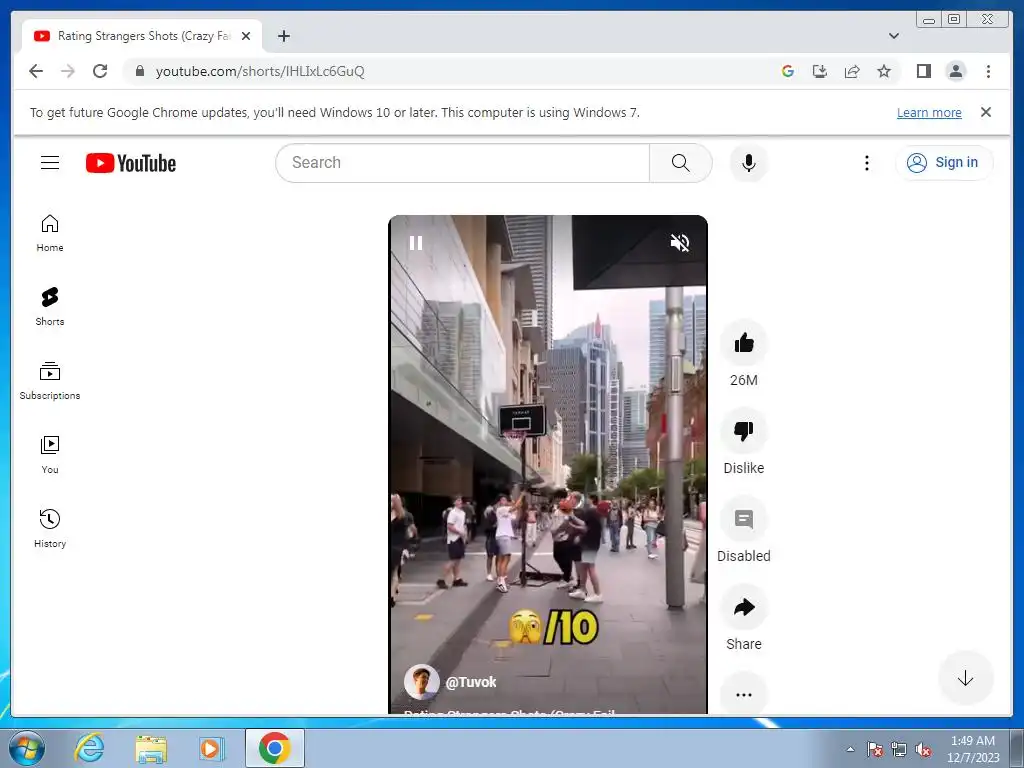Show hidden system tray icons
This screenshot has height=768, width=1024.
pyautogui.click(x=850, y=749)
